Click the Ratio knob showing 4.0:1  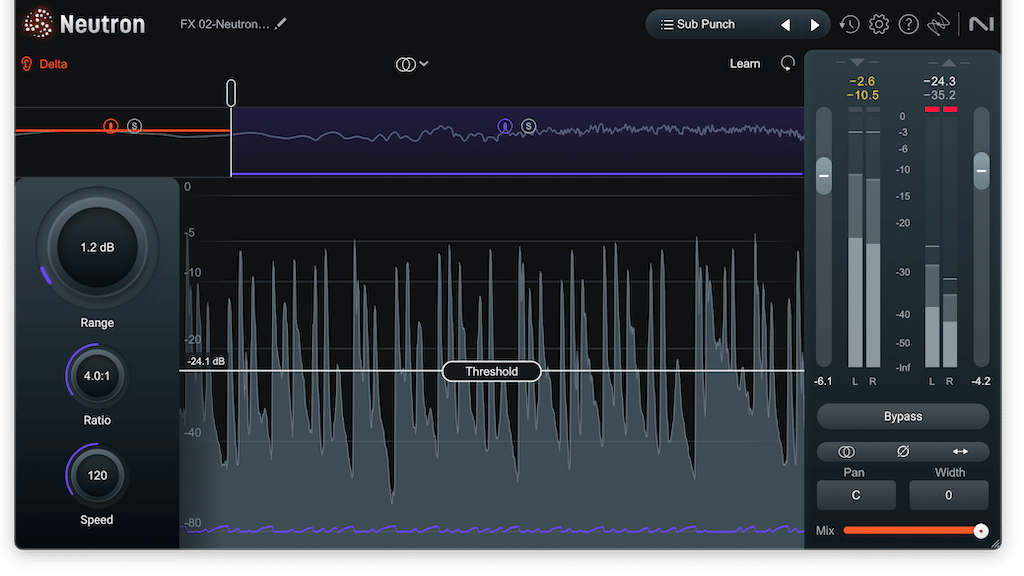tap(97, 376)
